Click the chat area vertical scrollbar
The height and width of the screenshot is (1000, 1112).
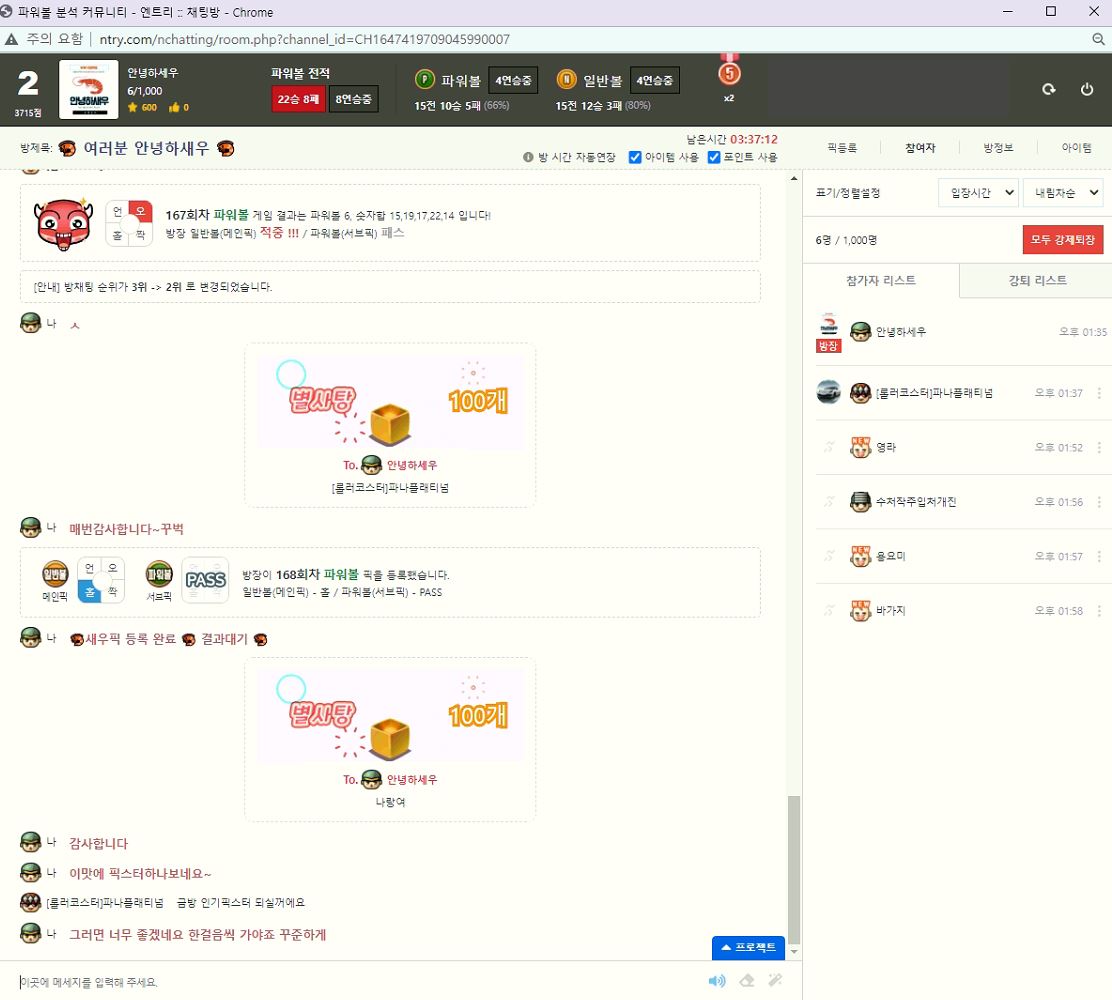click(x=794, y=870)
